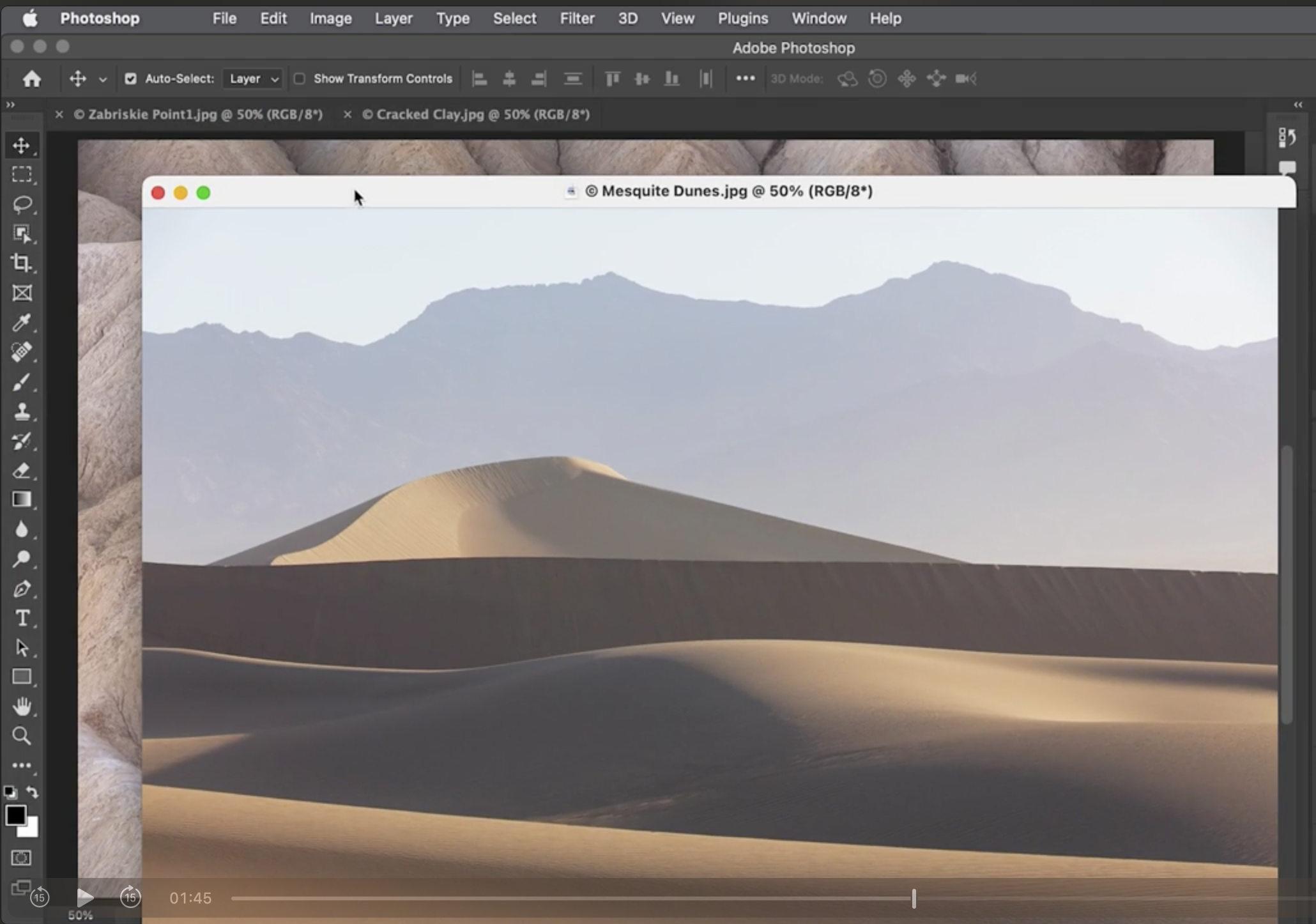This screenshot has height=924, width=1316.
Task: Enable Show Transform Controls checkbox
Action: coord(299,79)
